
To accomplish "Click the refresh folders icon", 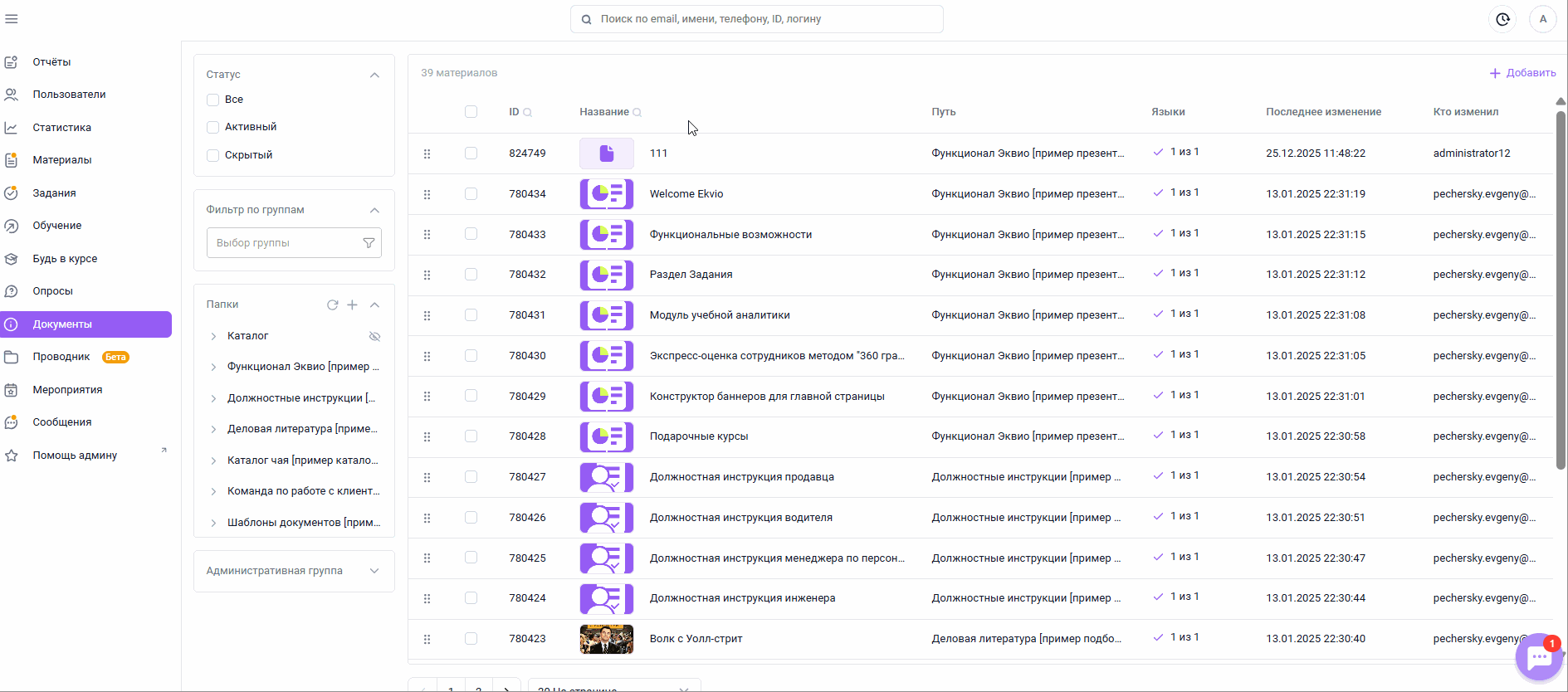I will pyautogui.click(x=332, y=305).
